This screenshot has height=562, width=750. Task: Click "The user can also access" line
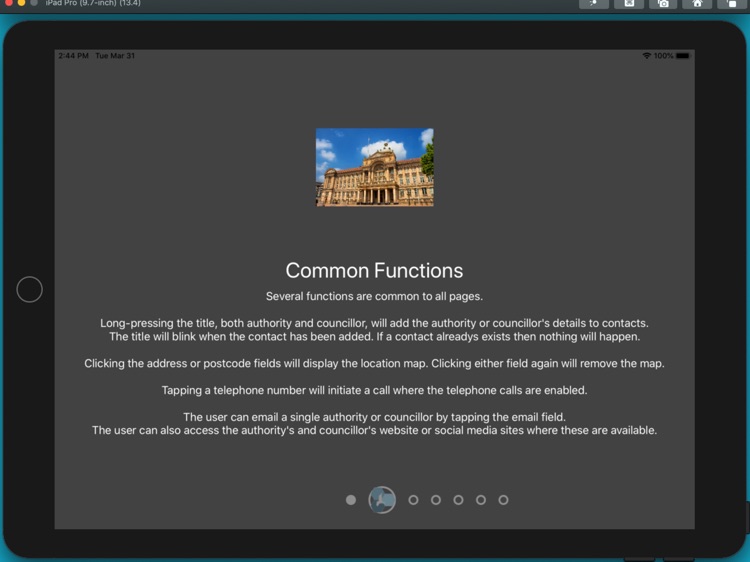[x=374, y=430]
